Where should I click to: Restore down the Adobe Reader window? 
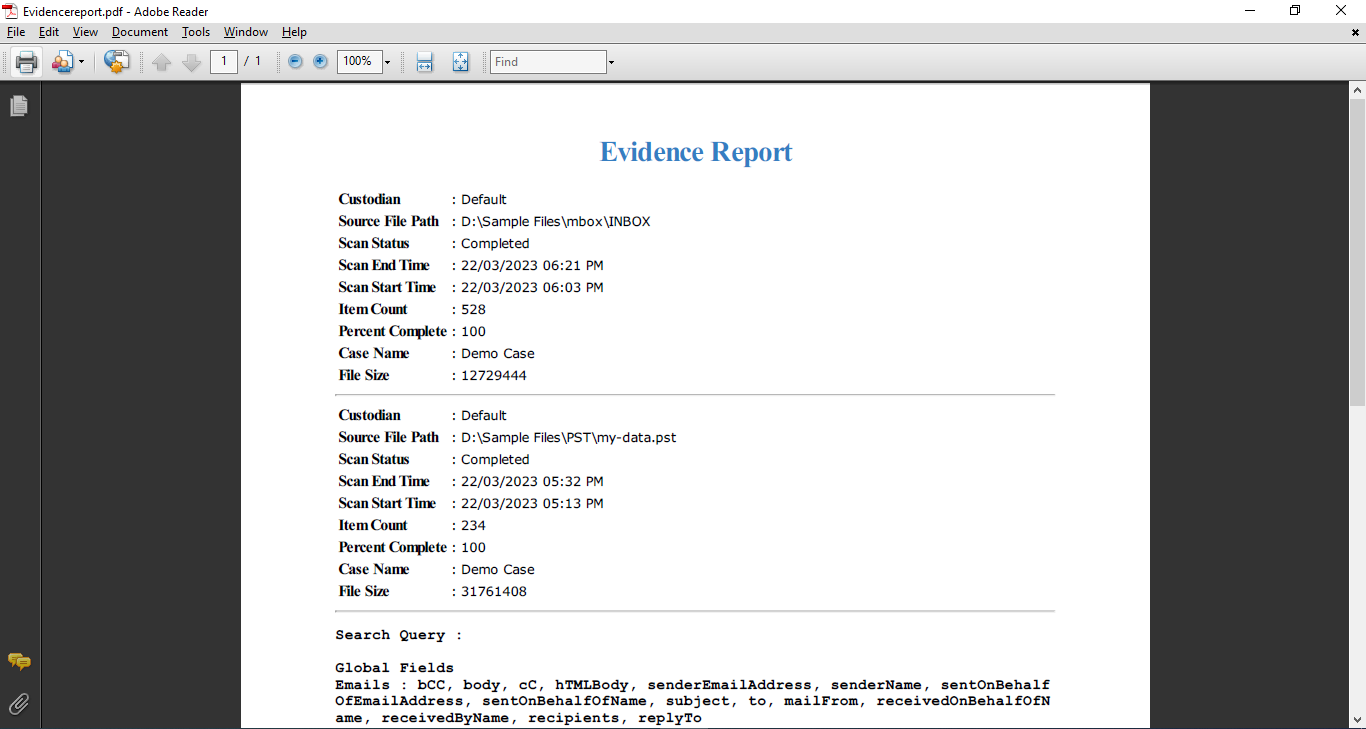pos(1296,11)
